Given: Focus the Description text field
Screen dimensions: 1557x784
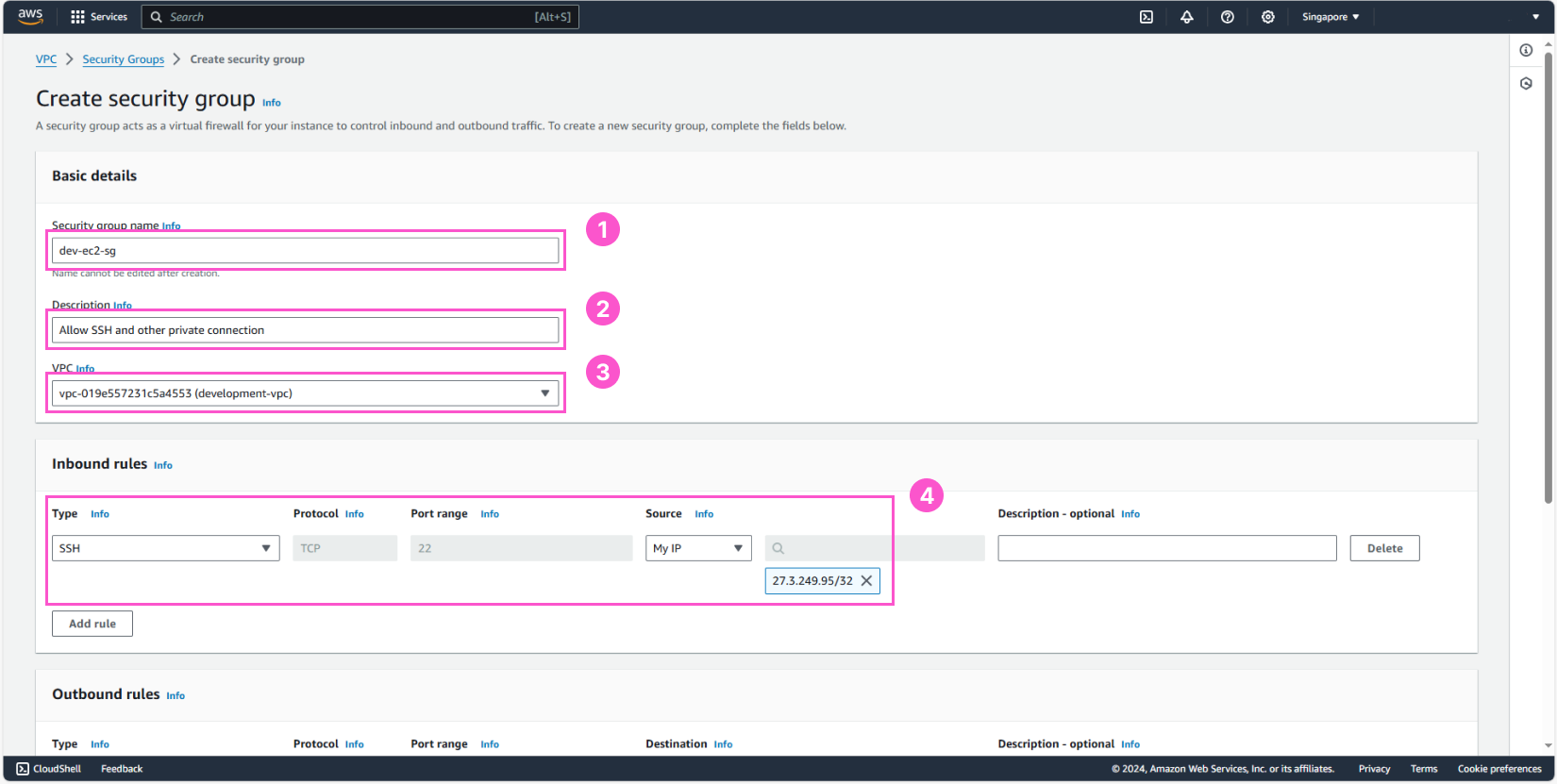Looking at the screenshot, I should (x=305, y=330).
